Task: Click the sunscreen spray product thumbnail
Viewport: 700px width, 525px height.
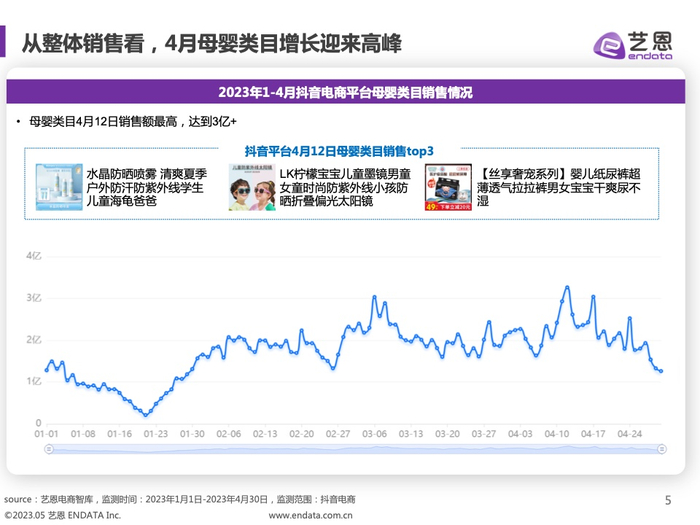Action: coord(59,187)
